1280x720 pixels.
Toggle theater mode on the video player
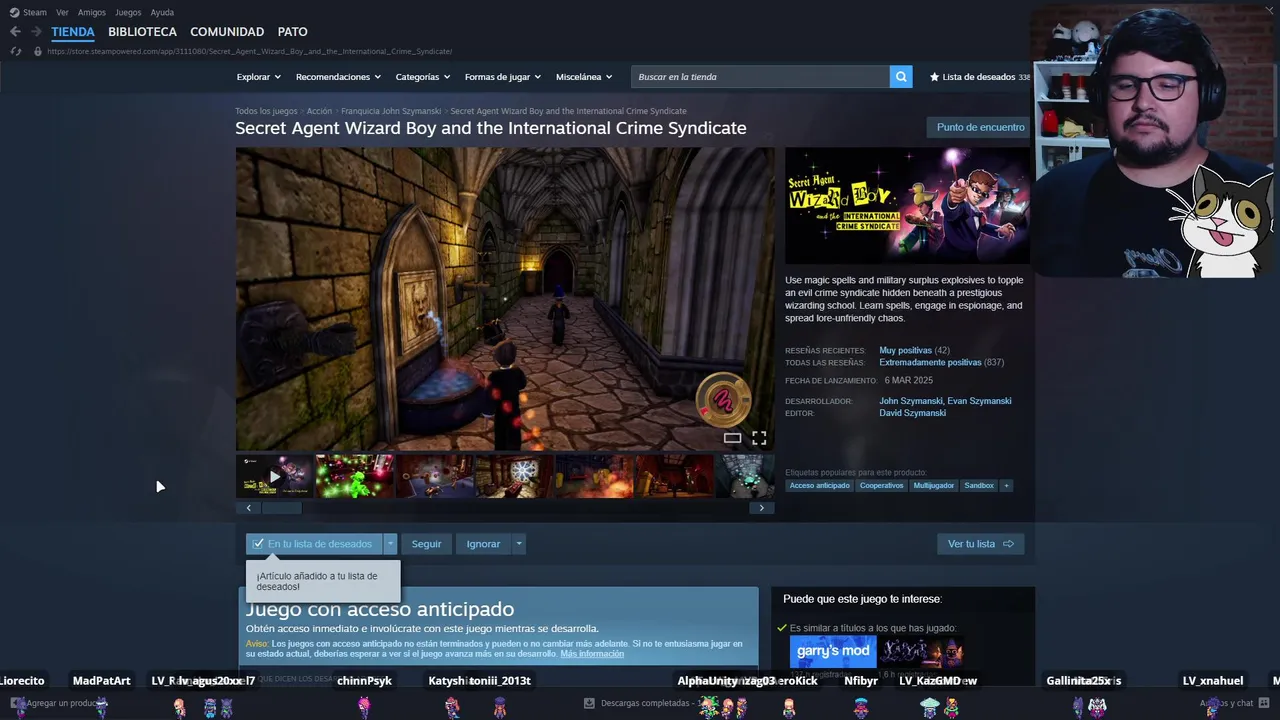(732, 438)
